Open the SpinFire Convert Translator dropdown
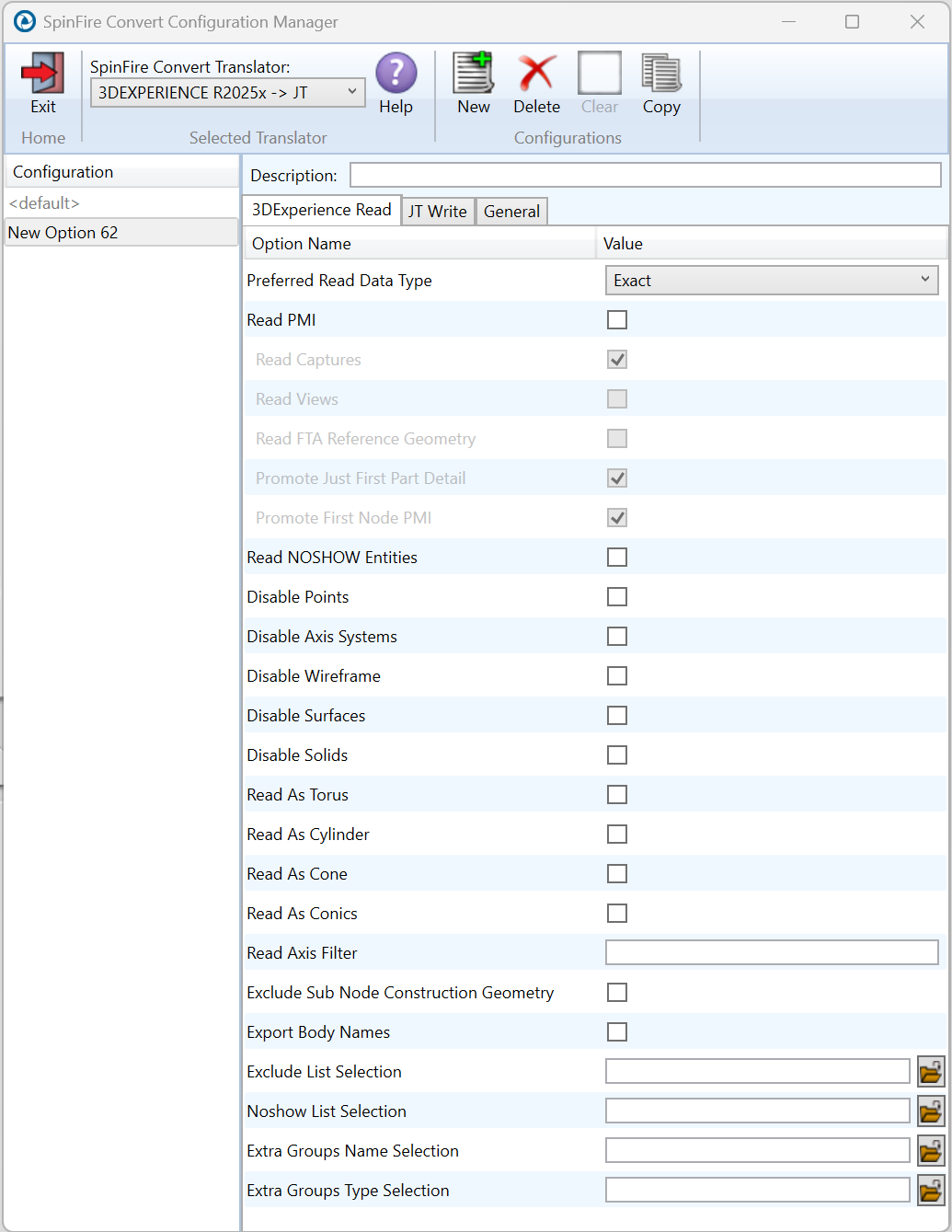The image size is (952, 1232). [x=227, y=92]
